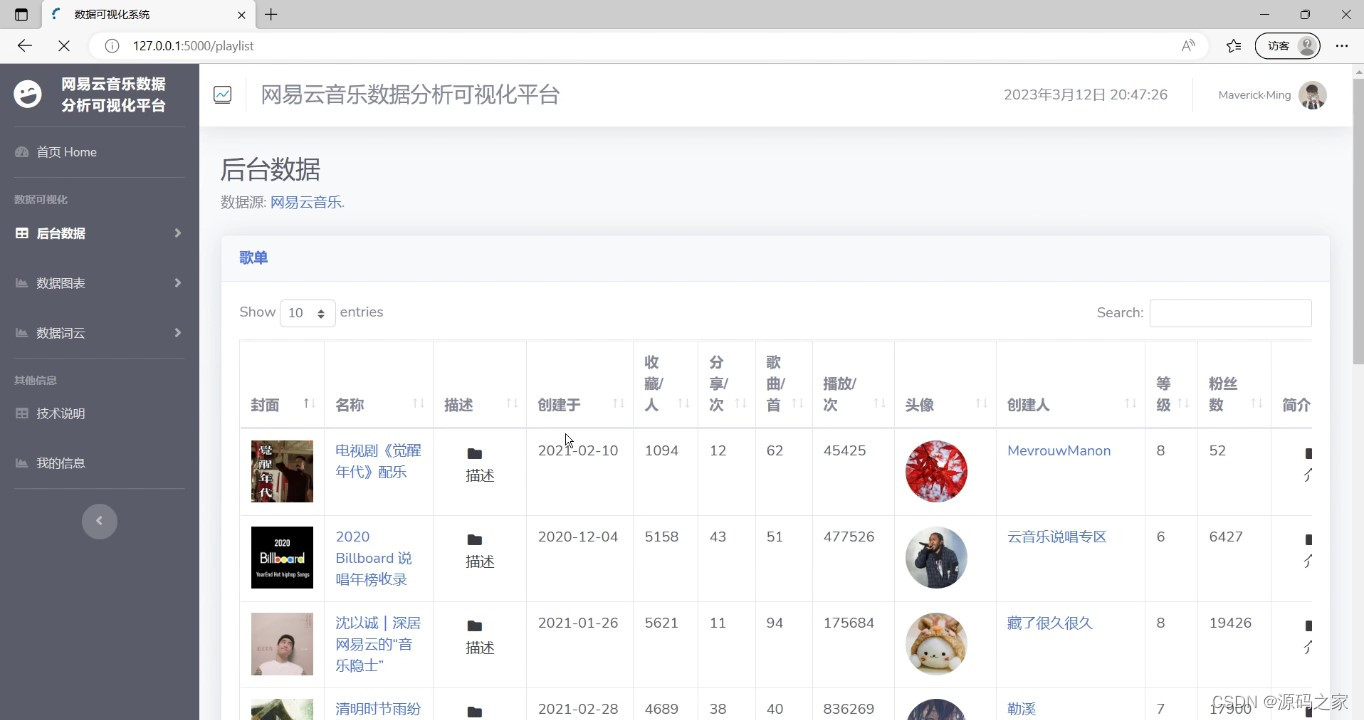Open the 技术说明 sidebar page
This screenshot has width=1364, height=720.
[x=61, y=413]
